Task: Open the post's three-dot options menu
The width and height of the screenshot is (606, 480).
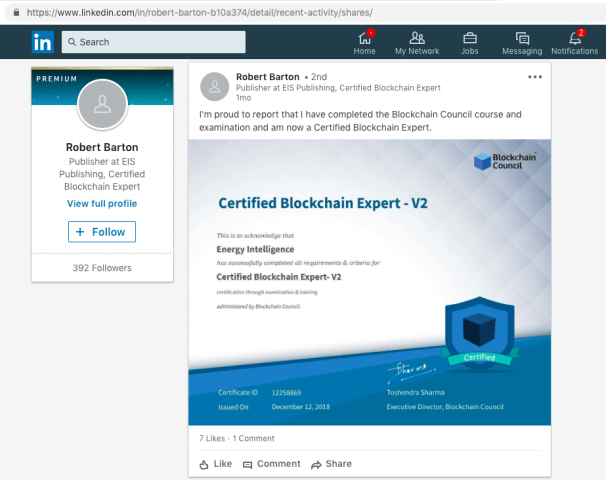Action: tap(535, 77)
